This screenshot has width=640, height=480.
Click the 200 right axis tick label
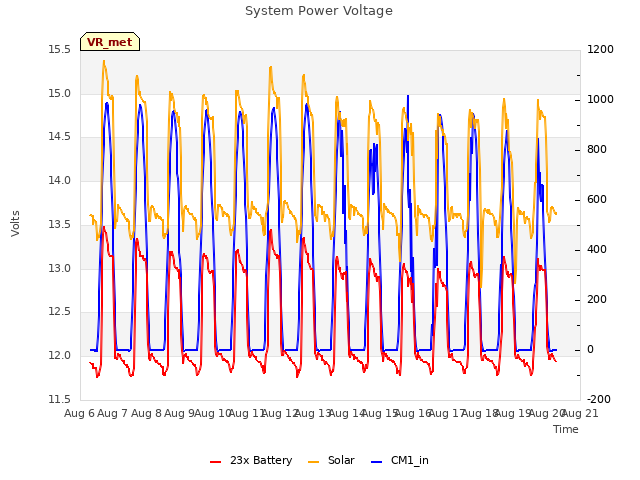point(597,300)
